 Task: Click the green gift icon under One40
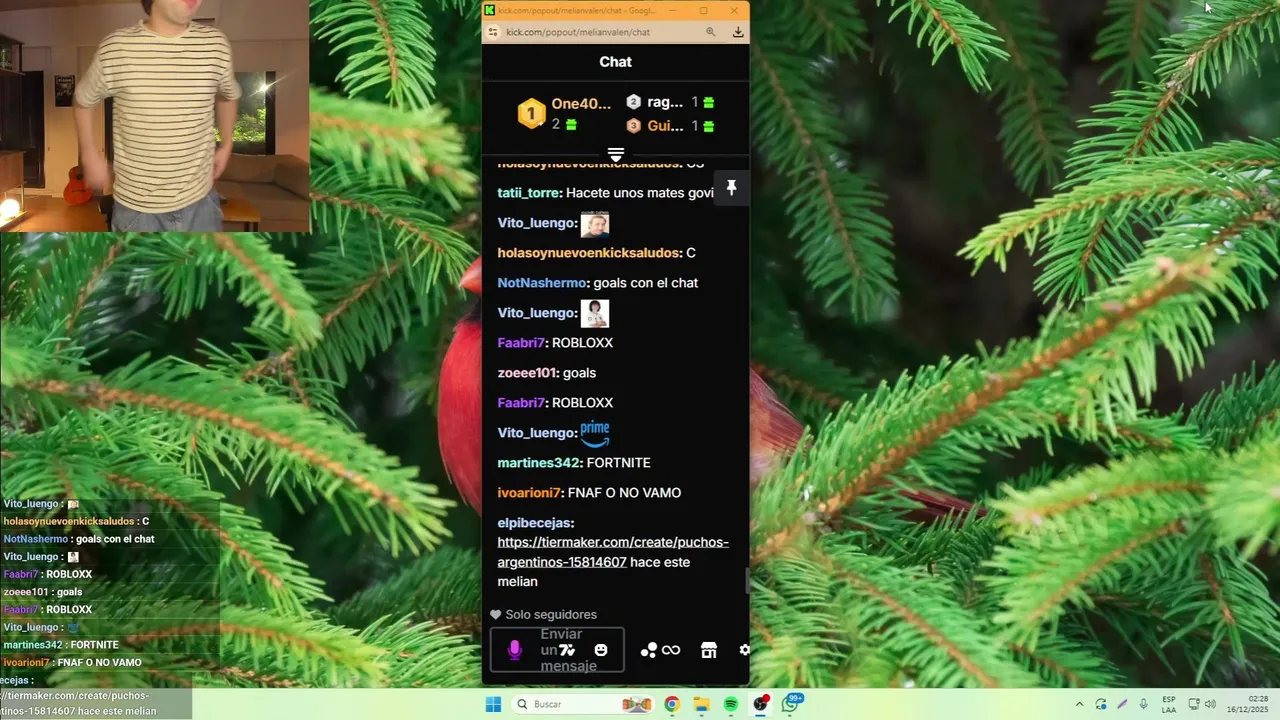coord(572,125)
